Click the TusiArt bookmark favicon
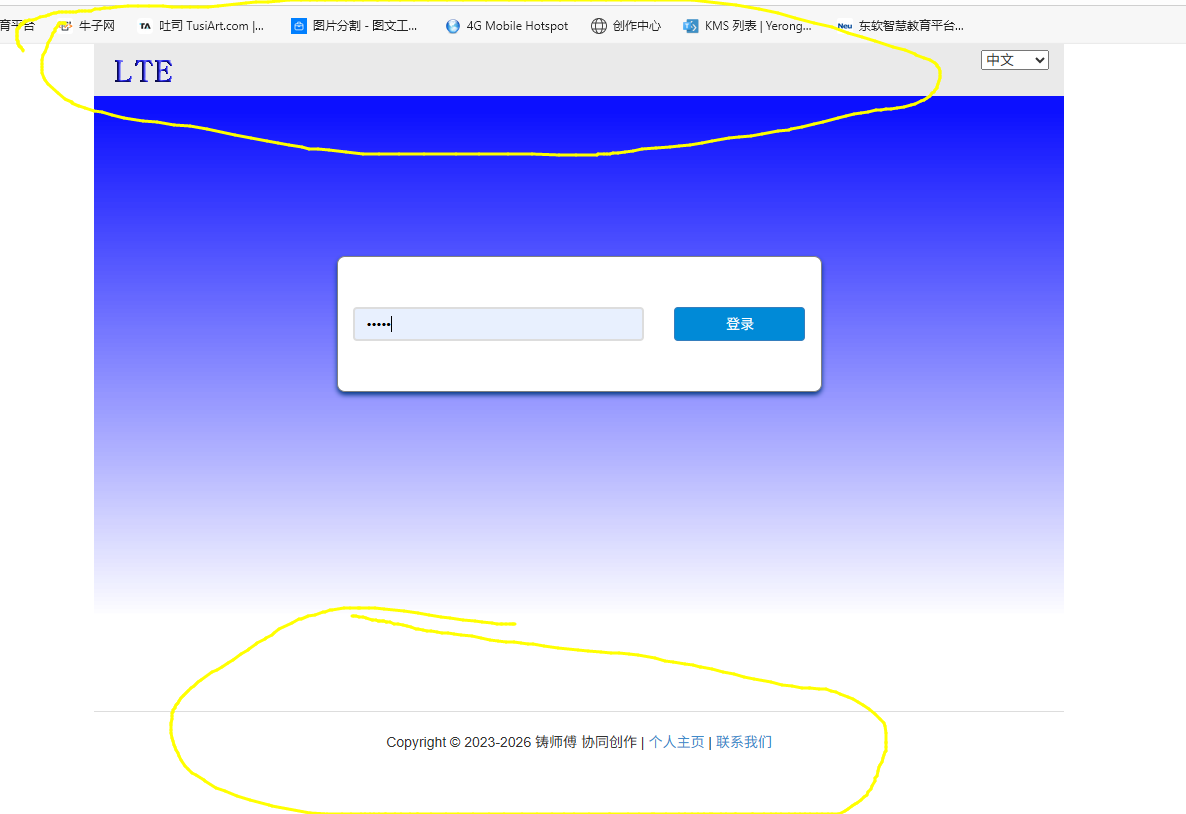Viewport: 1186px width, 814px height. coord(145,26)
